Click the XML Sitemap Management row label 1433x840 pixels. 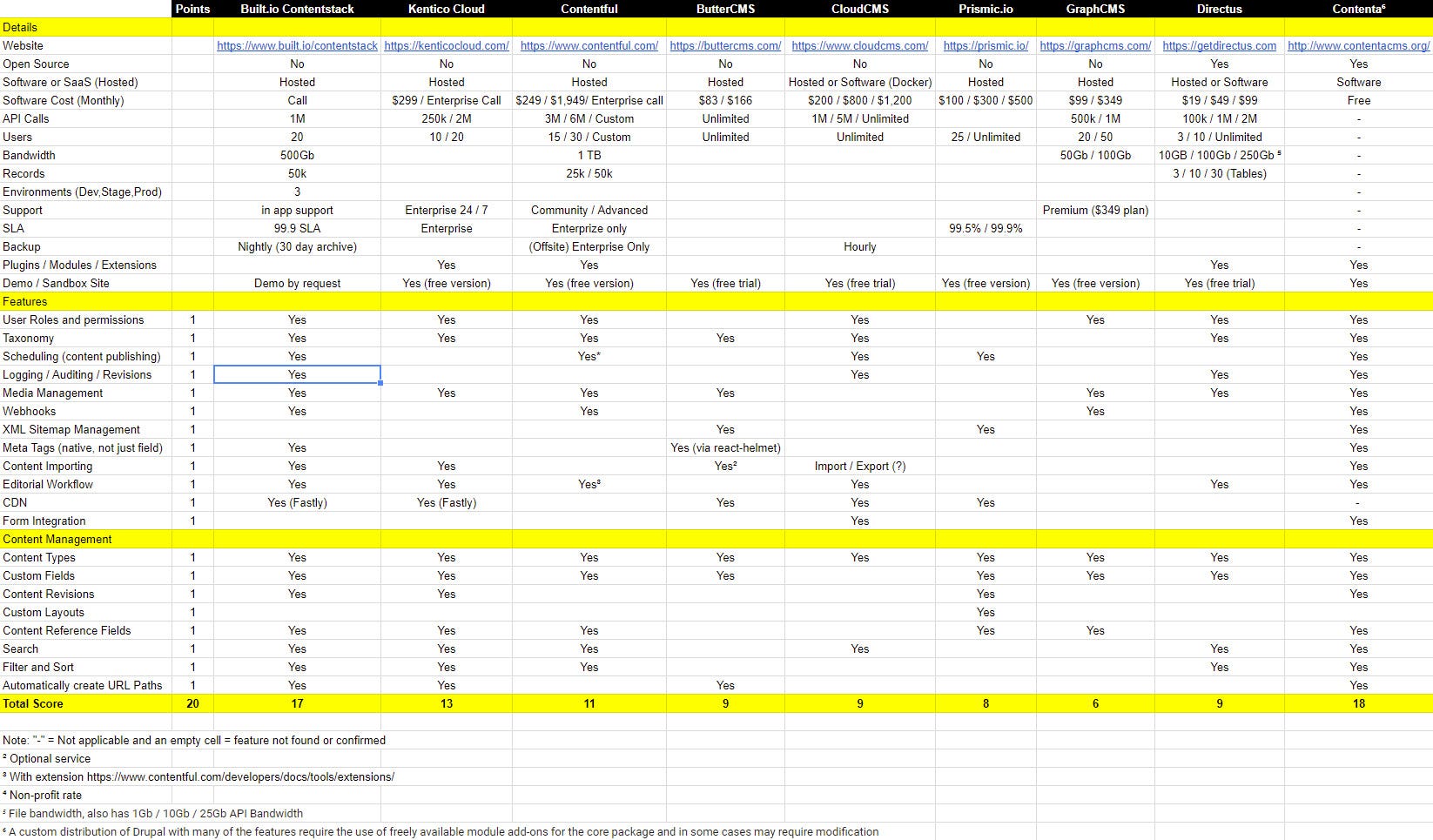(71, 429)
